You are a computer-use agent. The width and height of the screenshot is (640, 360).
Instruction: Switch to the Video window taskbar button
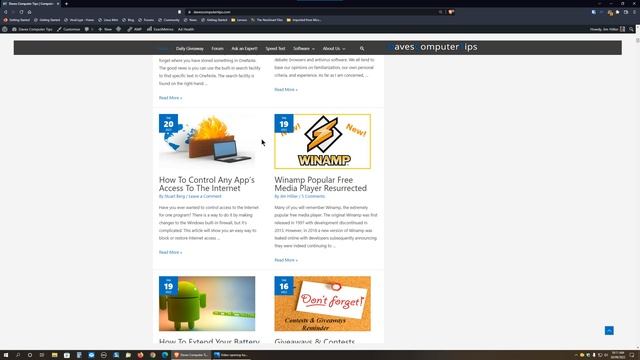click(231, 355)
